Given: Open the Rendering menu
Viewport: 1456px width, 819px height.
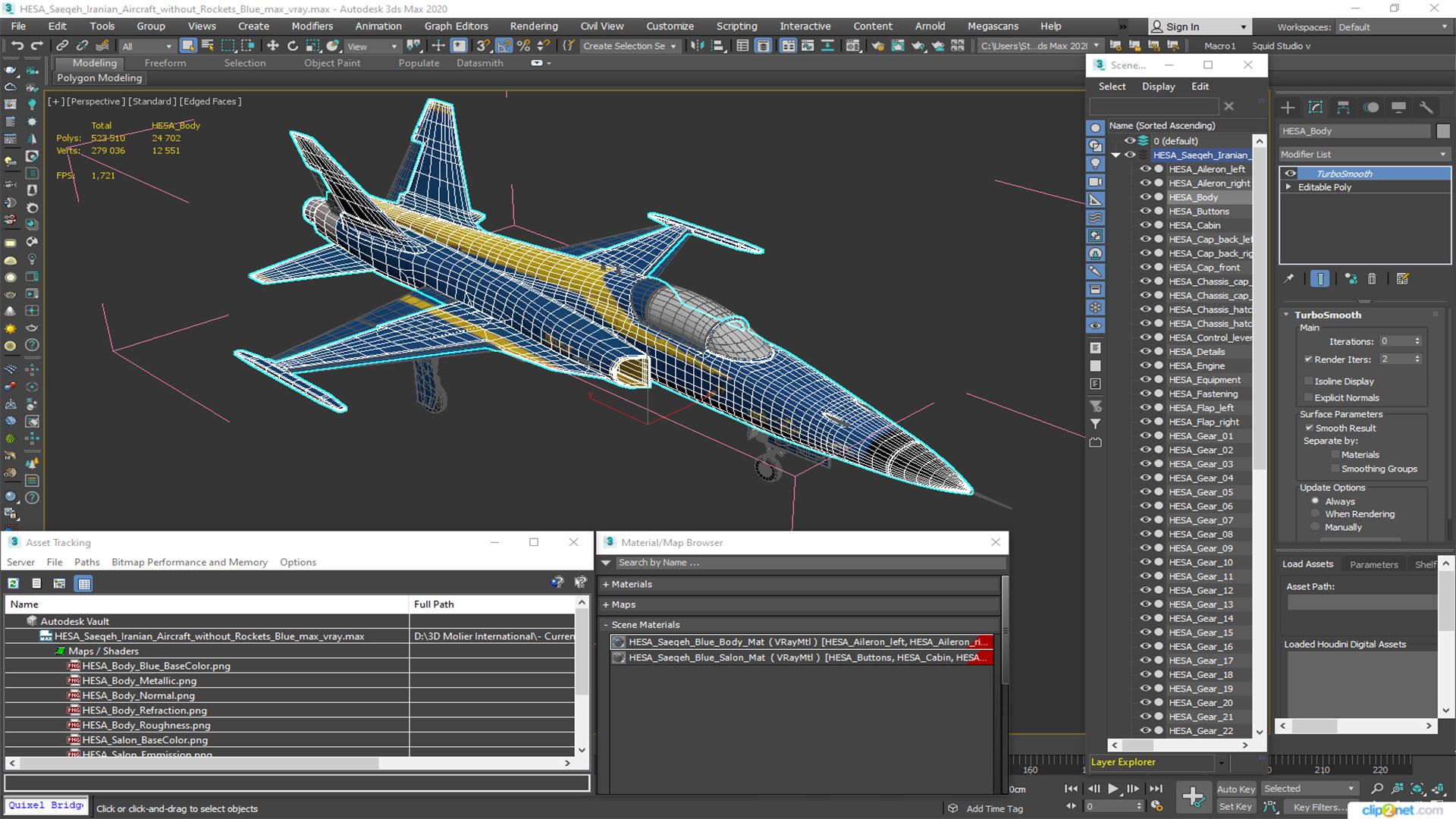Looking at the screenshot, I should click(533, 27).
